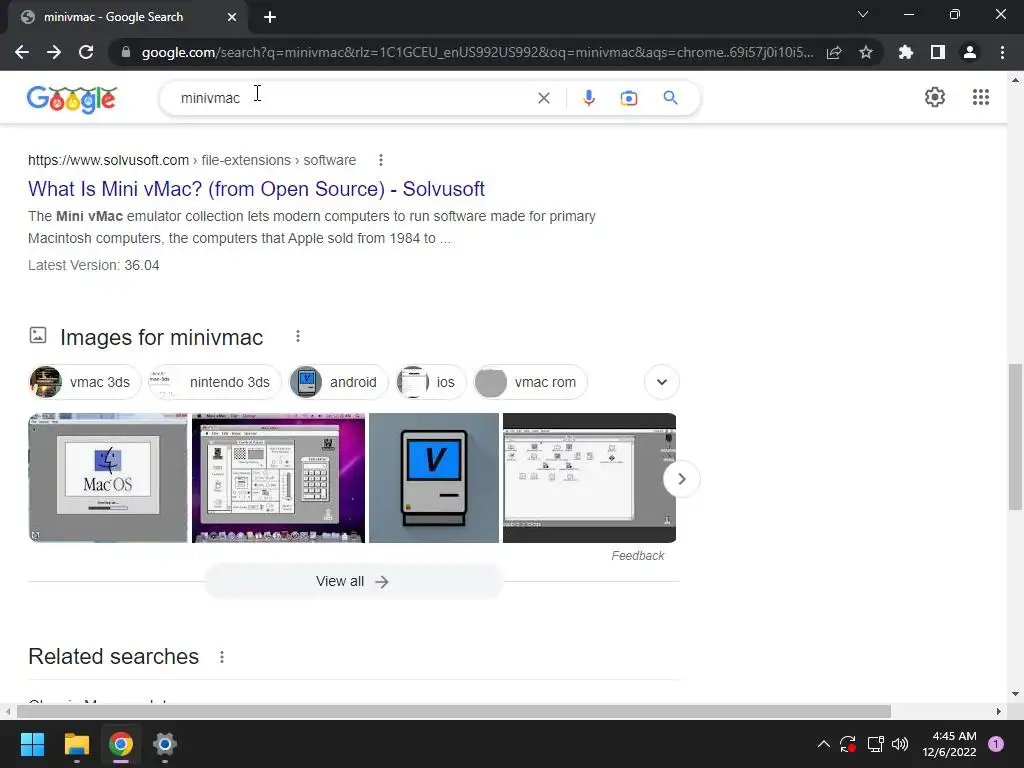Open options dots beside Related searches
Image resolution: width=1024 pixels, height=768 pixels.
click(222, 657)
